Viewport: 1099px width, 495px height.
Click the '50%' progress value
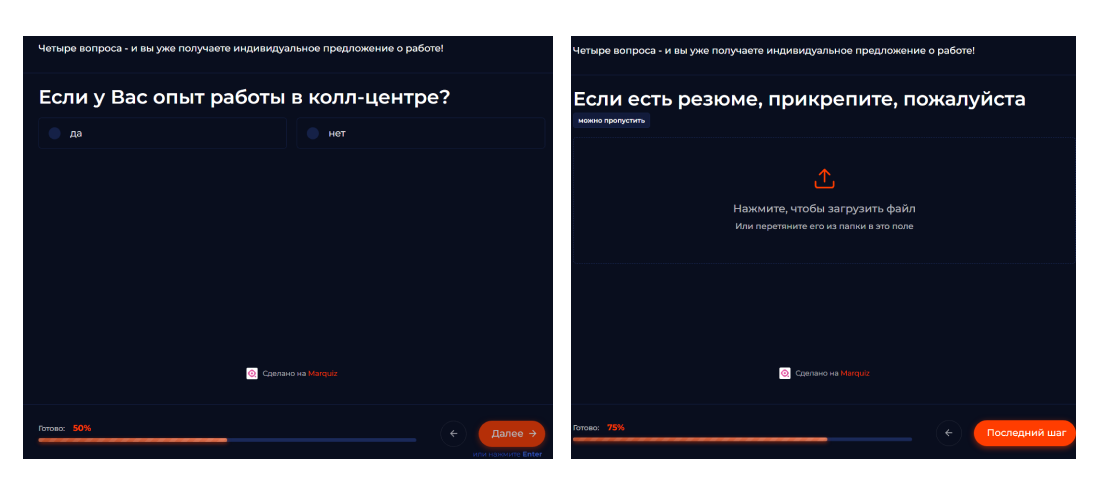[x=82, y=428]
